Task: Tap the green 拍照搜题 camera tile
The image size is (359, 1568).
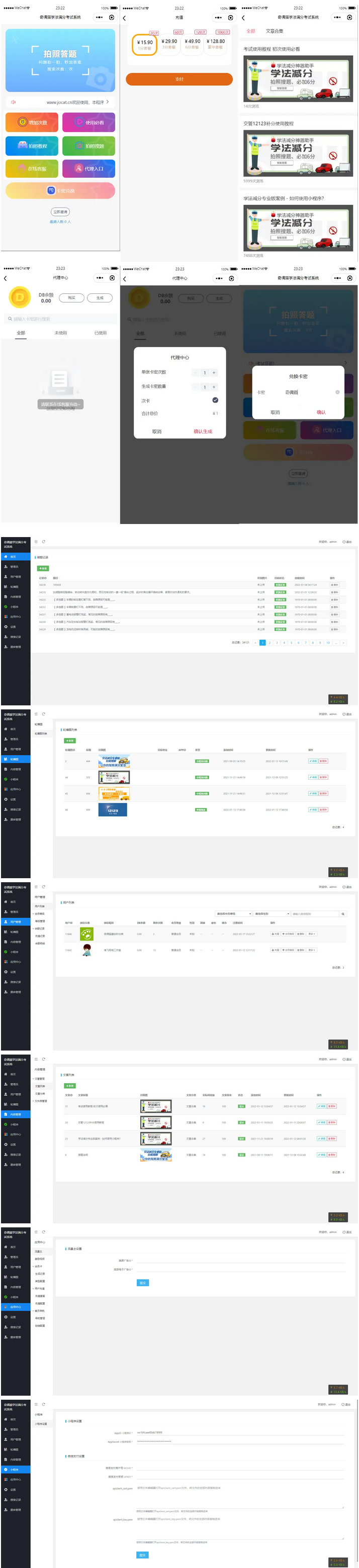Action: click(x=88, y=146)
